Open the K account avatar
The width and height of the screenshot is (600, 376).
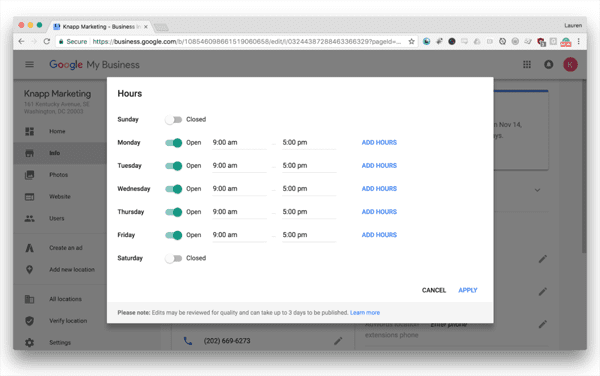[x=570, y=64]
